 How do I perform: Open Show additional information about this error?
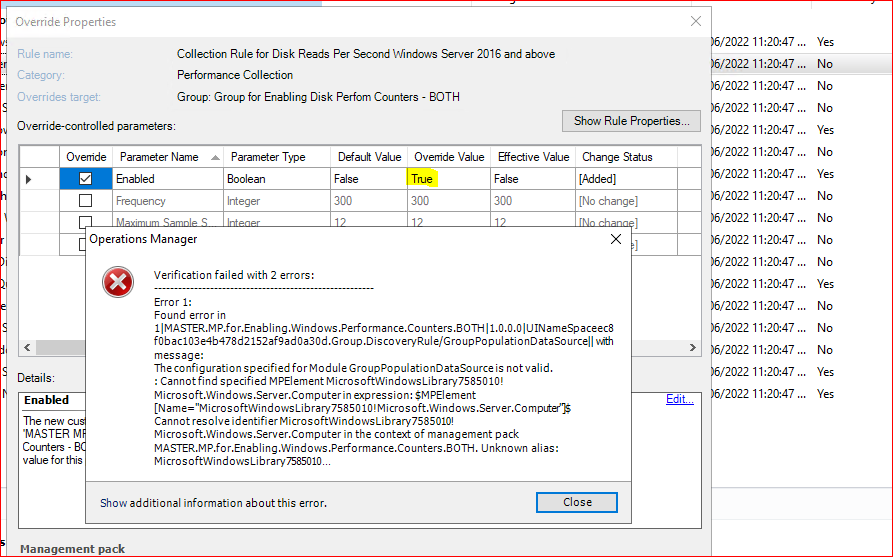tap(213, 503)
